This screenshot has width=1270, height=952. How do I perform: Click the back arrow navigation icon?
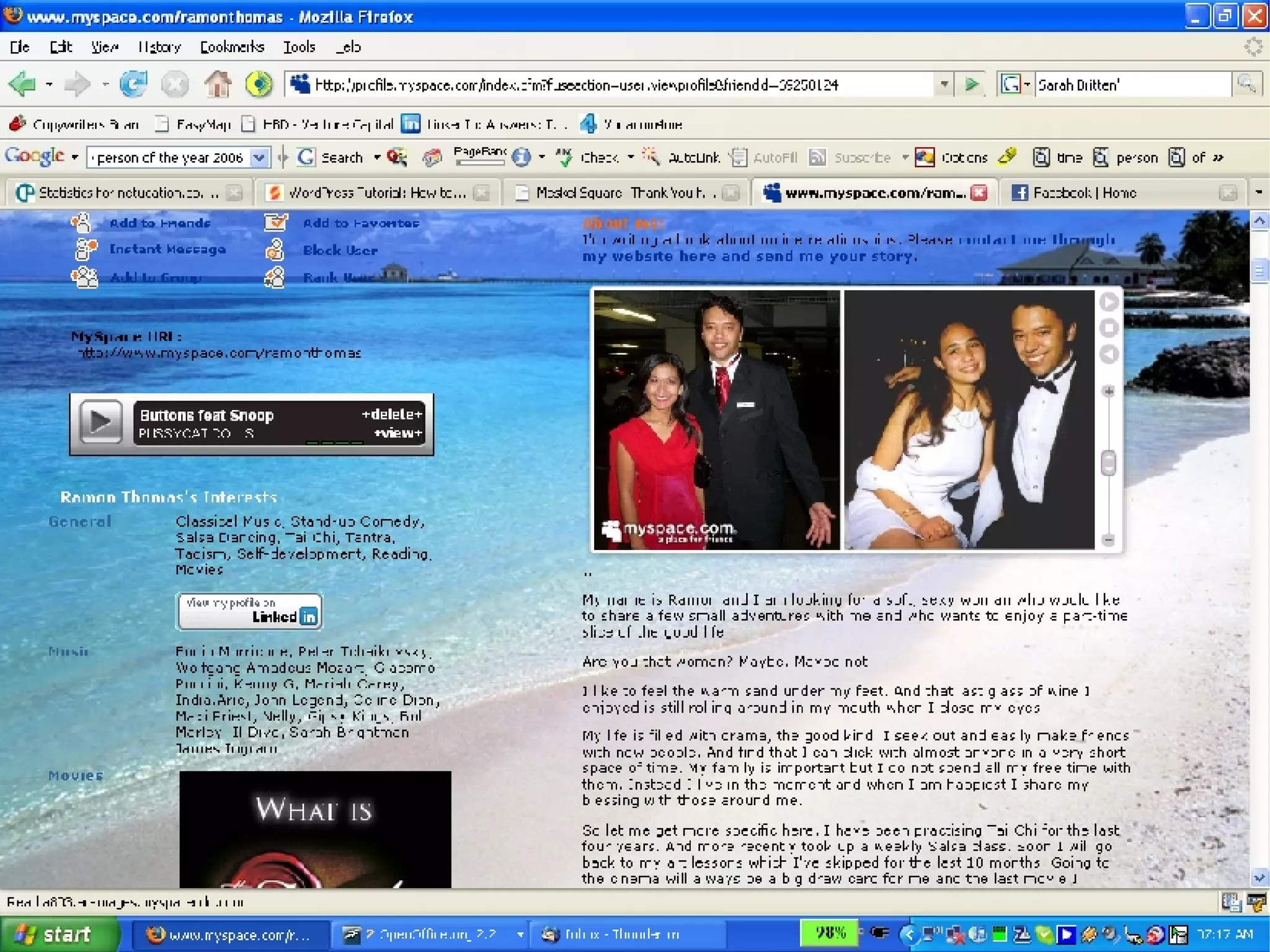[x=23, y=84]
